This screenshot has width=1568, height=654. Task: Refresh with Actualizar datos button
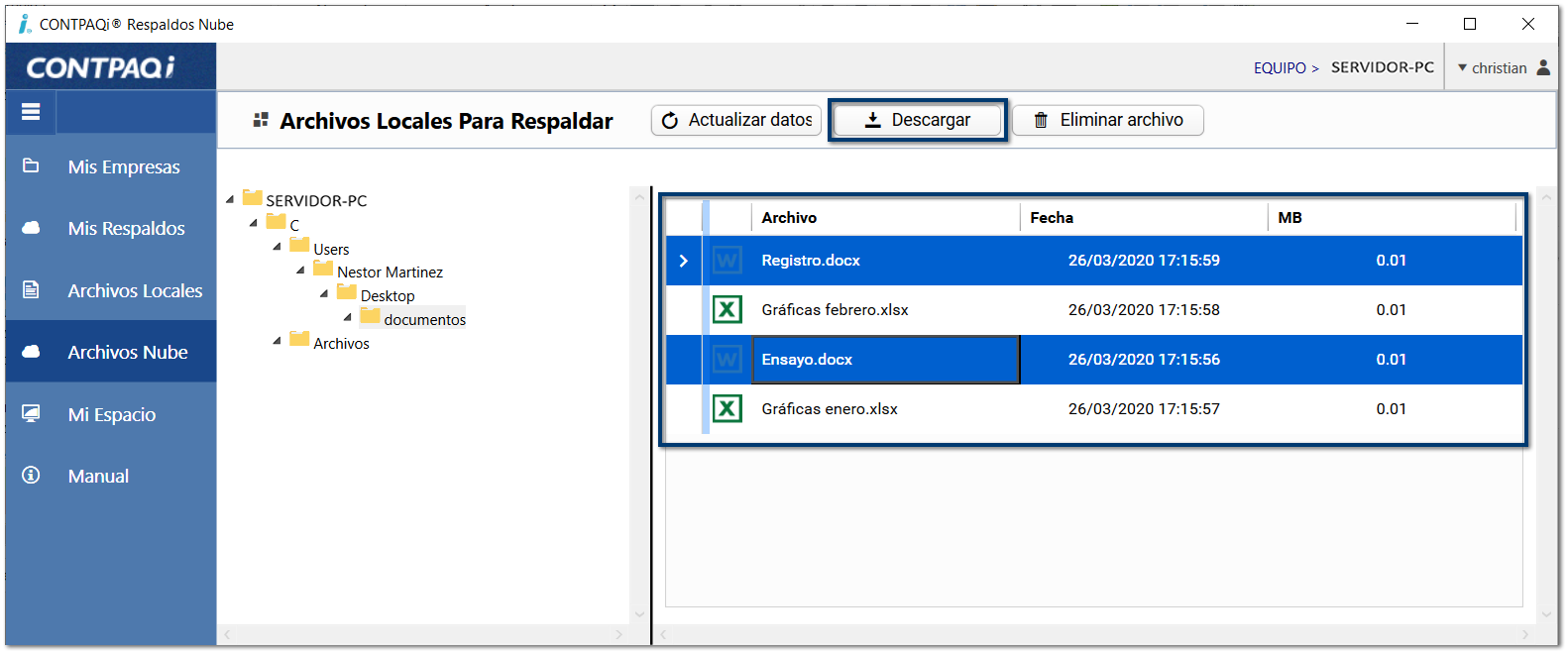coord(736,120)
